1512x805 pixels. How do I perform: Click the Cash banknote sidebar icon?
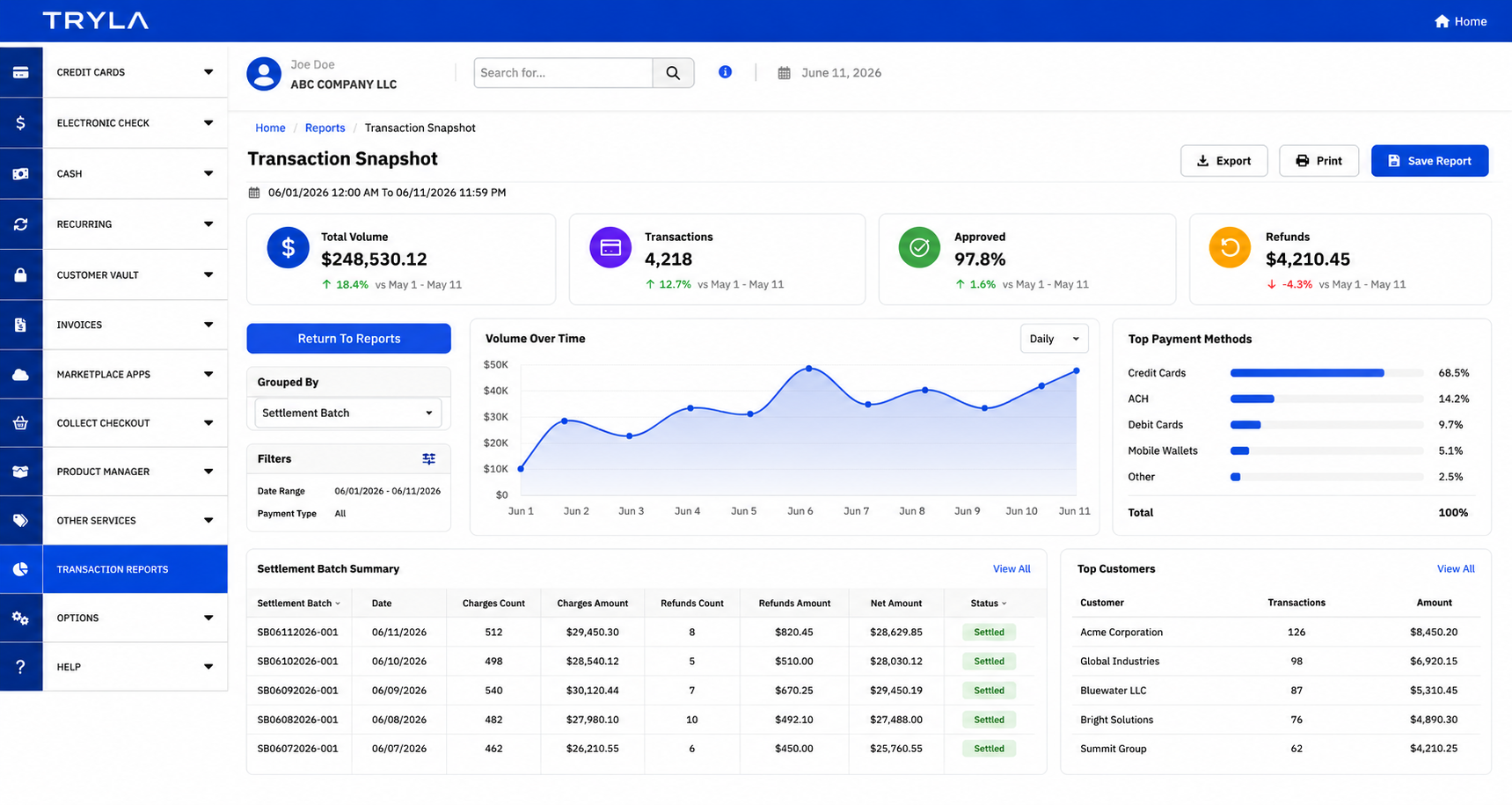point(20,174)
